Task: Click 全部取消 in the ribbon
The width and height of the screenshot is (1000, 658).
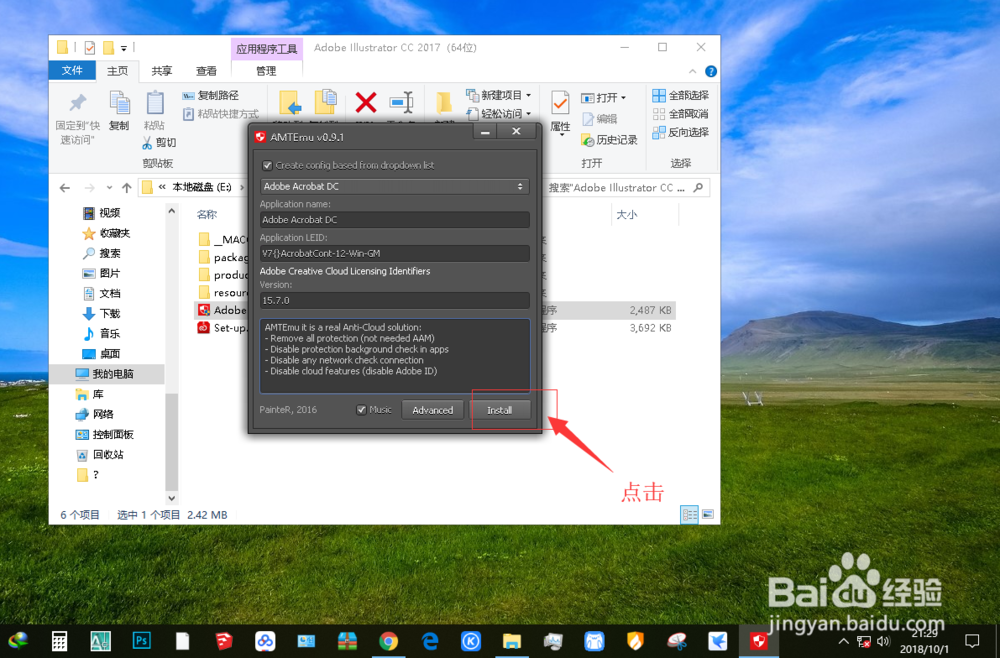Action: coord(680,113)
